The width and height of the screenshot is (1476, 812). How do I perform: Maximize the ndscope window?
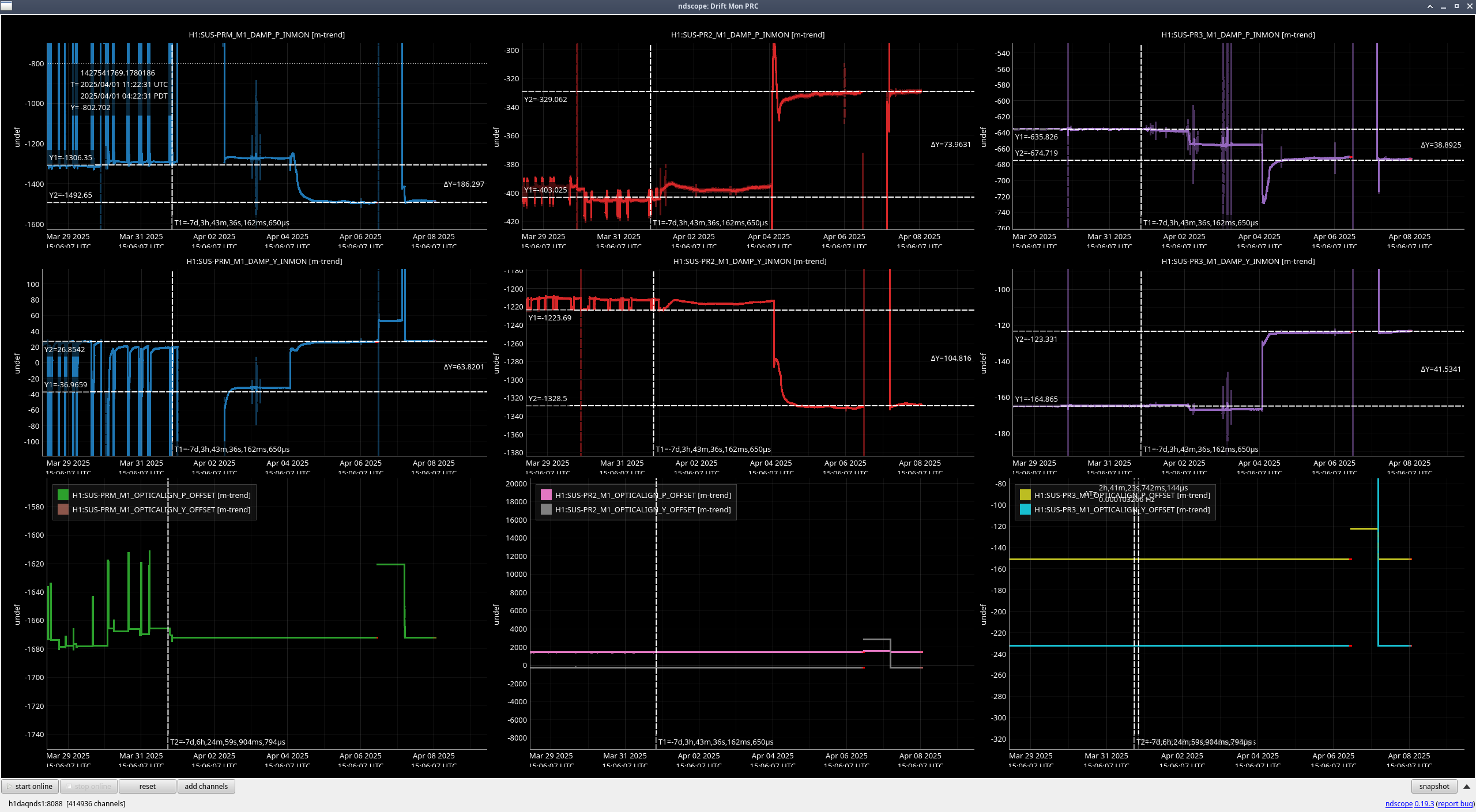1456,6
